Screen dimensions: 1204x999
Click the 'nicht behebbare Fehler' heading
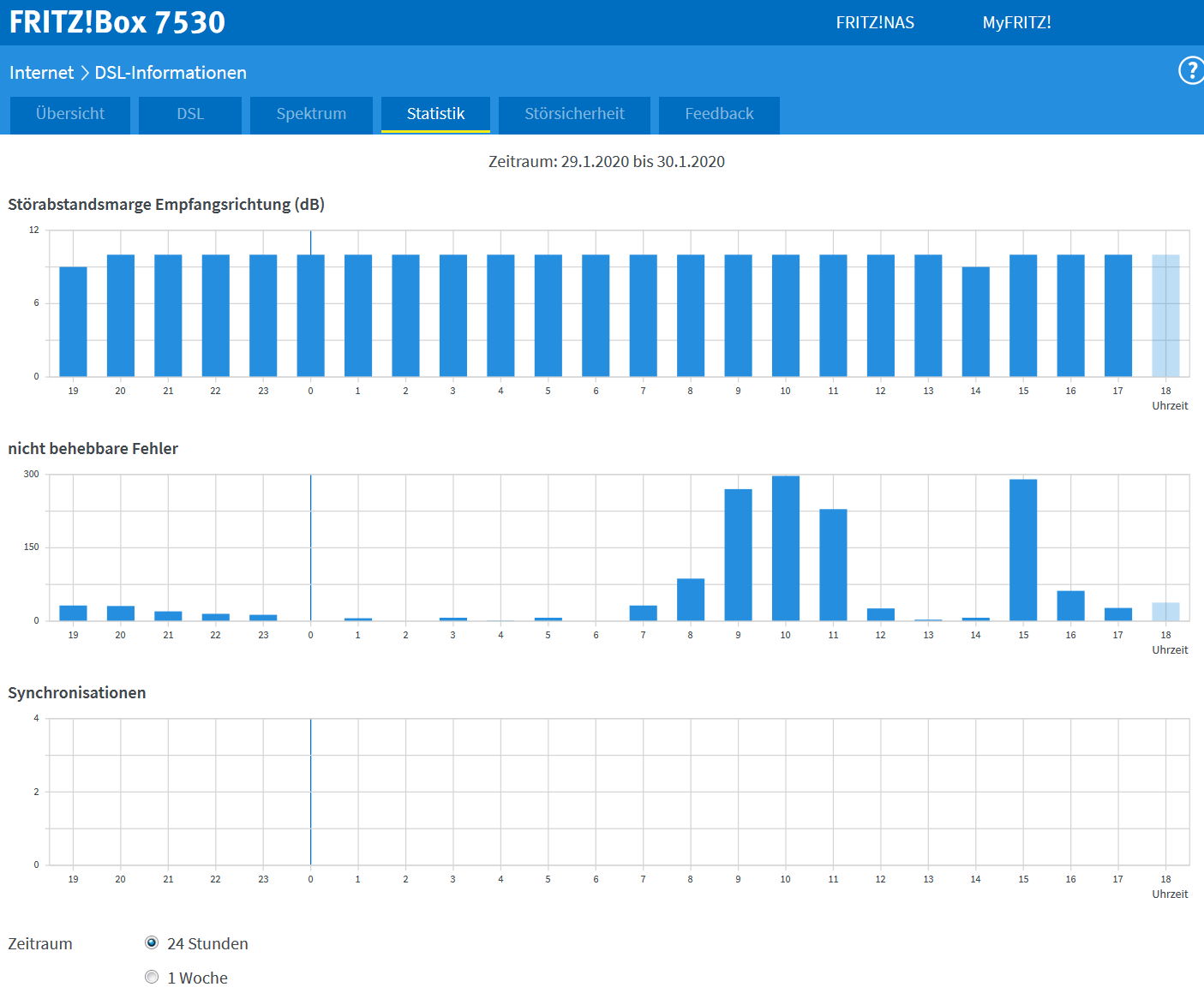(93, 449)
